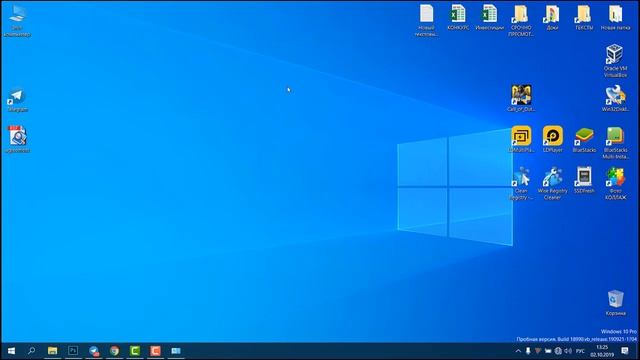The height and width of the screenshot is (360, 640).
Task: Open the Recycle Bin (Корзина)
Action: tap(615, 302)
